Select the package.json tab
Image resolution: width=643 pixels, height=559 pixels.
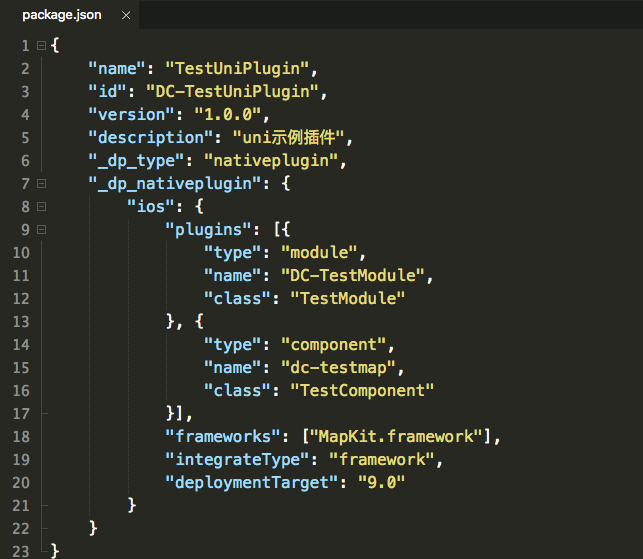61,15
